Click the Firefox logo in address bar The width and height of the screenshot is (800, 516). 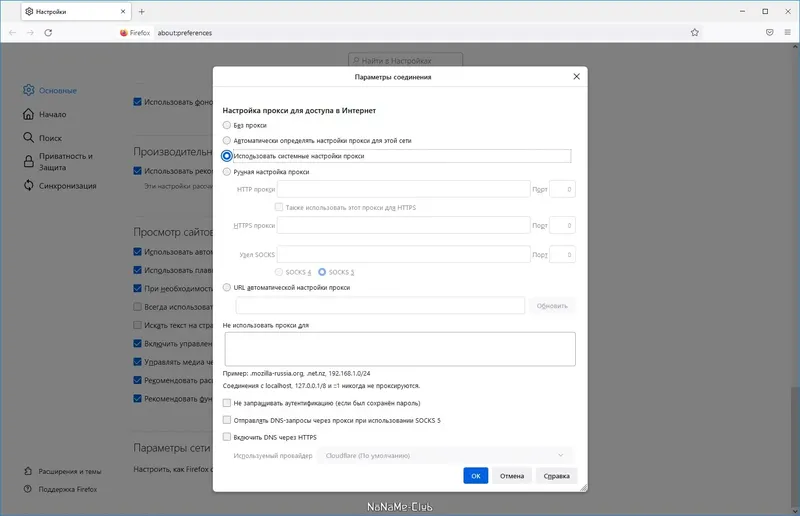[124, 33]
